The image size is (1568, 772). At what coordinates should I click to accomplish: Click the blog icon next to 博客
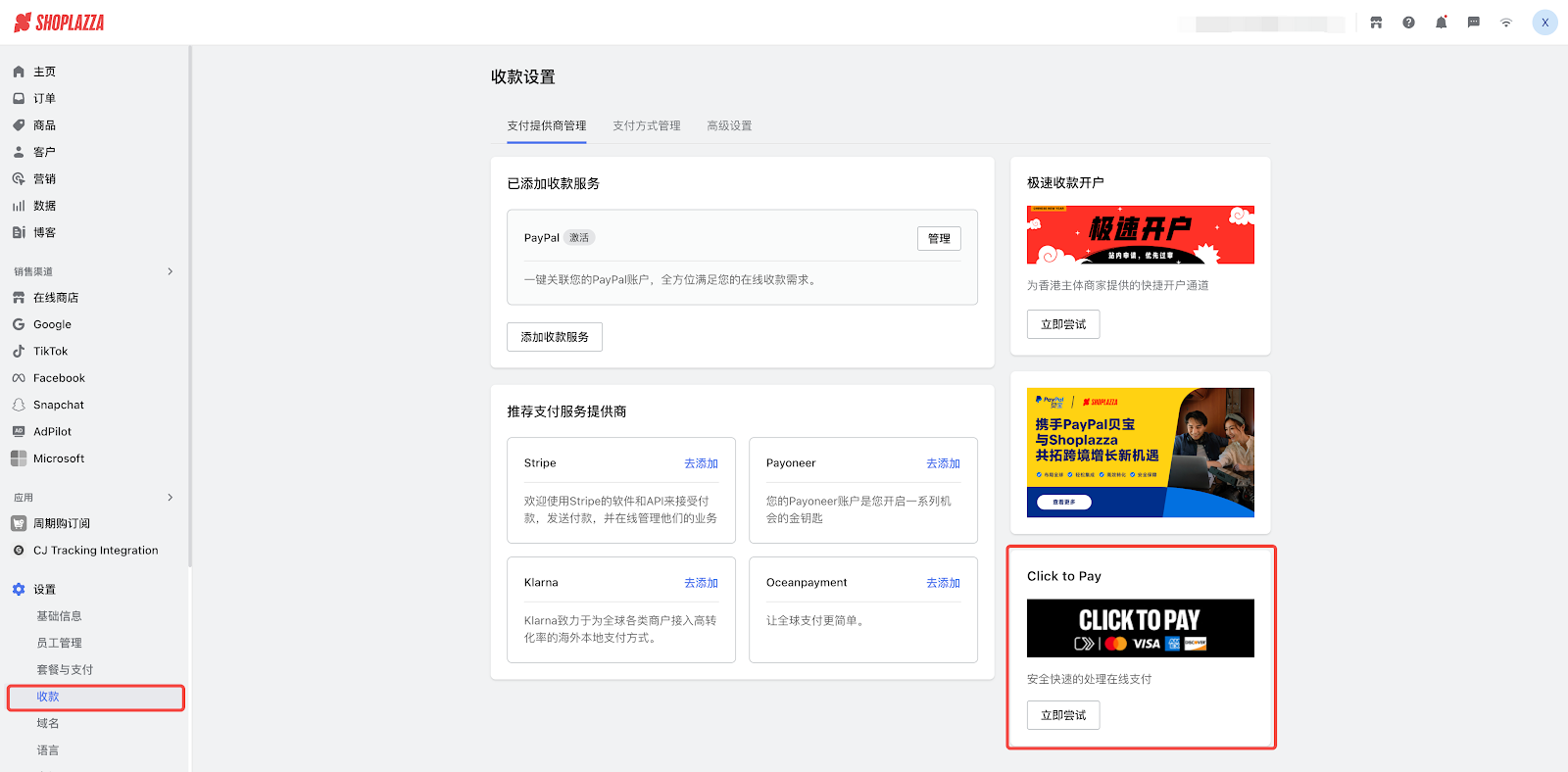pyautogui.click(x=19, y=232)
